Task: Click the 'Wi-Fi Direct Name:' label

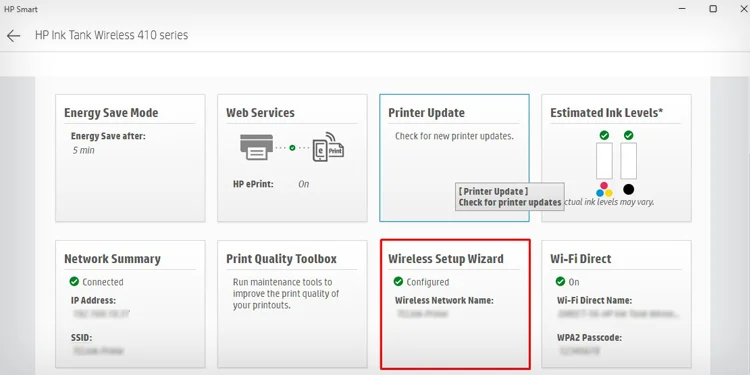Action: [x=595, y=301]
